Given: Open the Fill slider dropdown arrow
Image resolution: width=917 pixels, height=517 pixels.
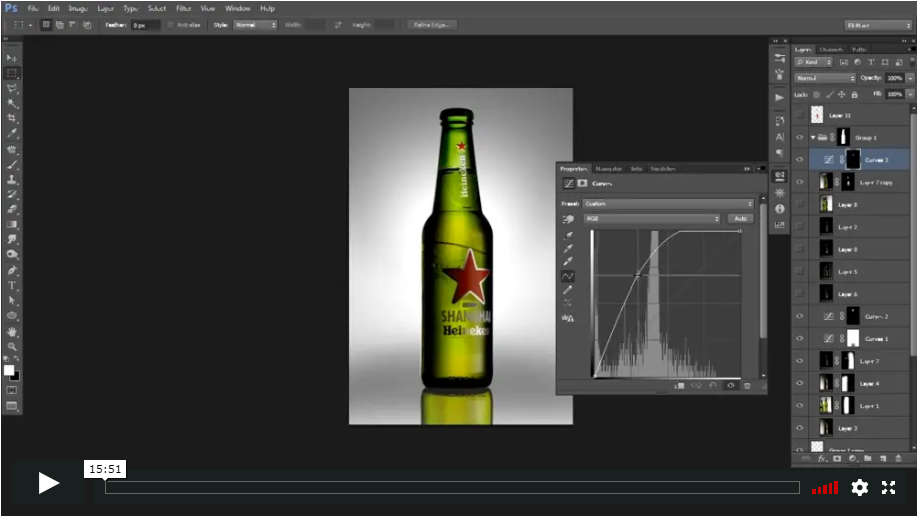Looking at the screenshot, I should (x=910, y=94).
